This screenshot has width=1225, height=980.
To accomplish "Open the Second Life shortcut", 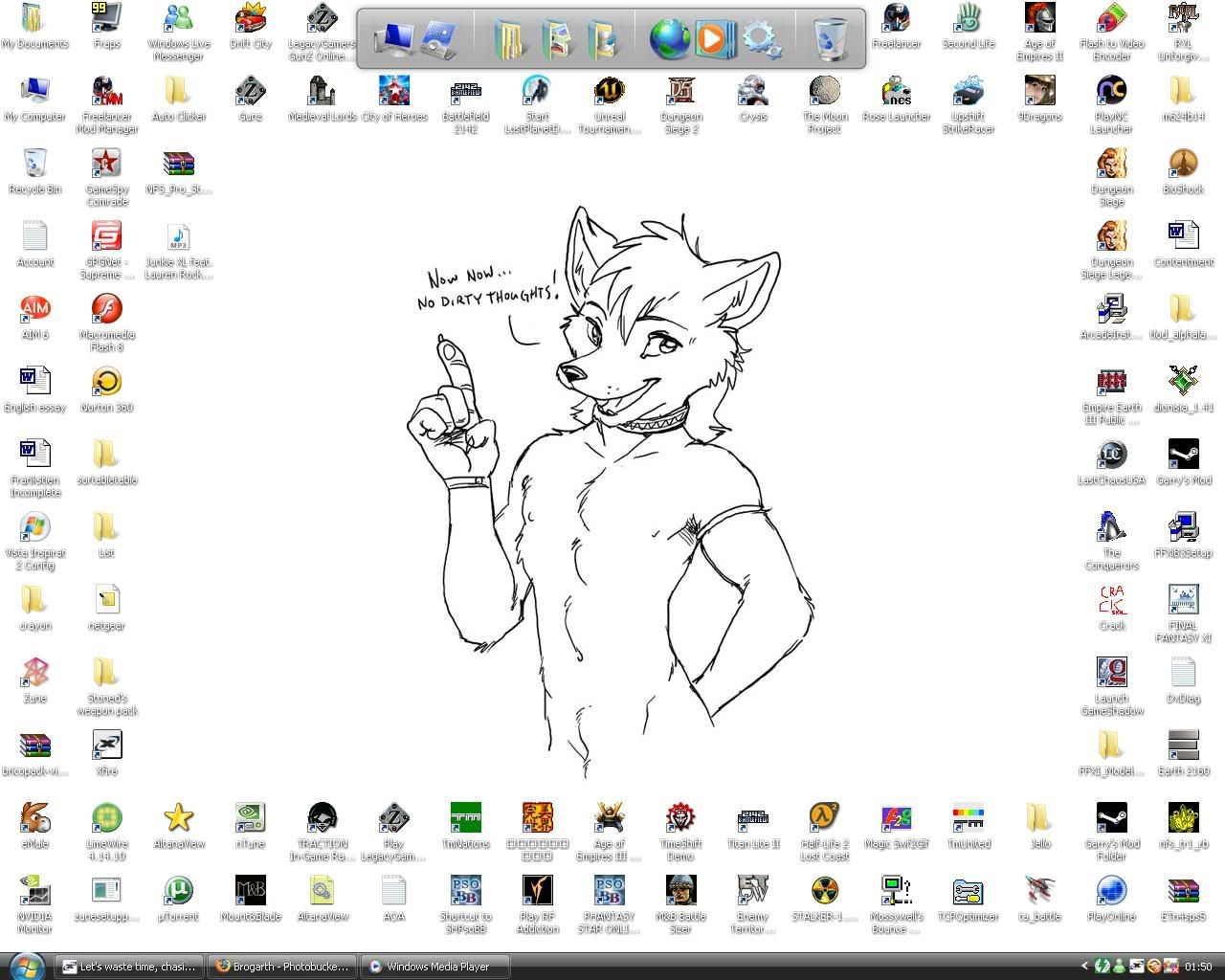I will [968, 19].
